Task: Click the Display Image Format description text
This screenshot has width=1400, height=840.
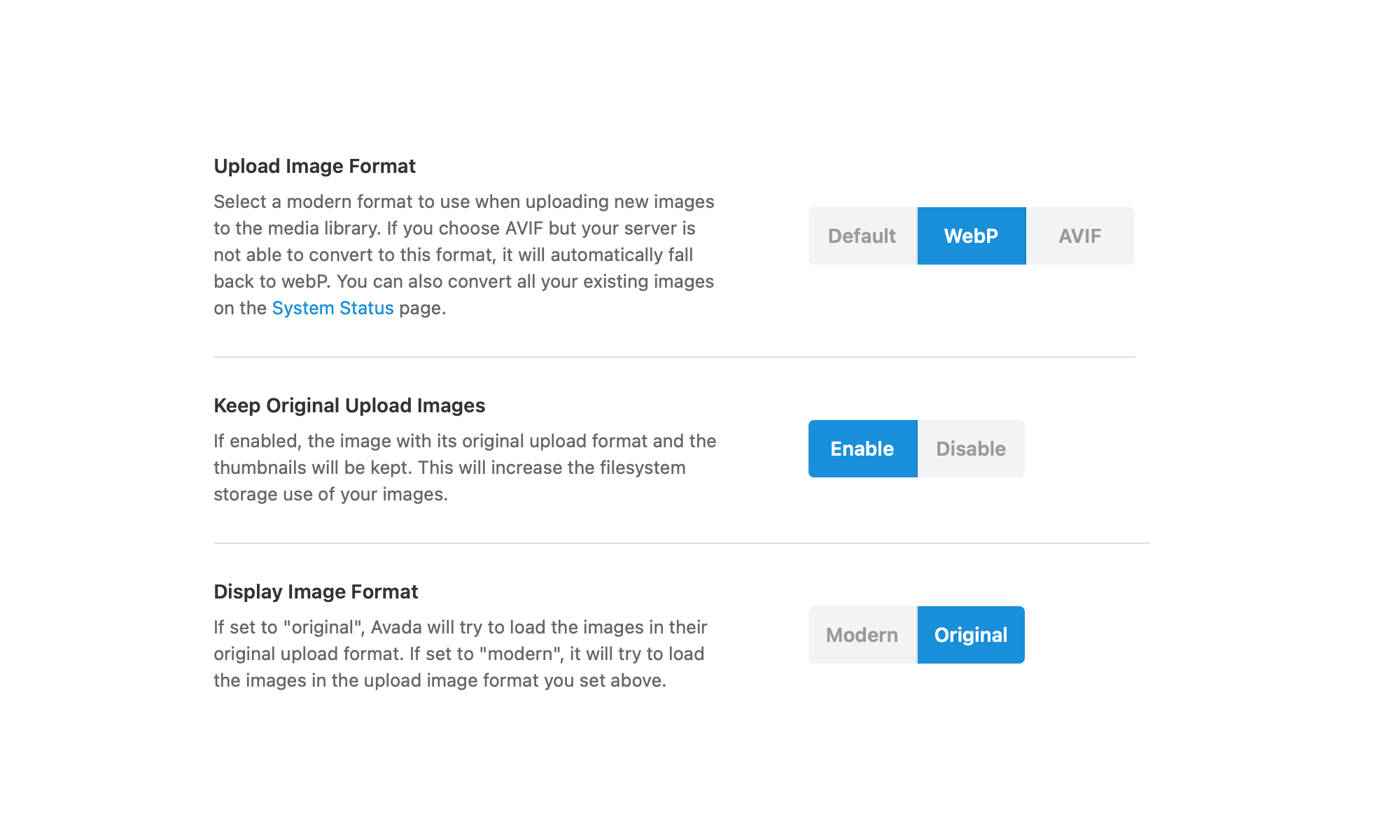Action: 460,654
